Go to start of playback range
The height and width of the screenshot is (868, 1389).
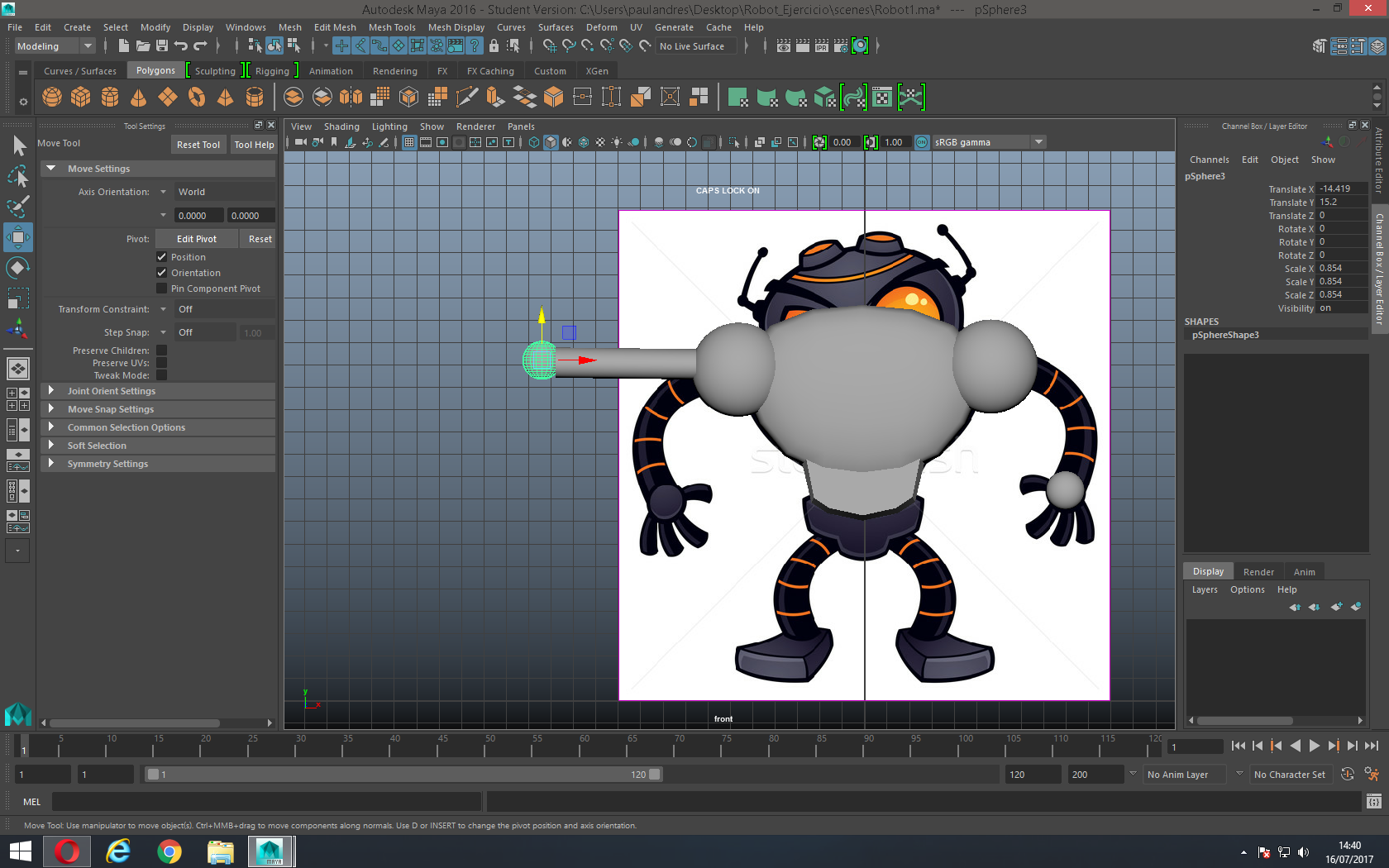tap(1238, 746)
